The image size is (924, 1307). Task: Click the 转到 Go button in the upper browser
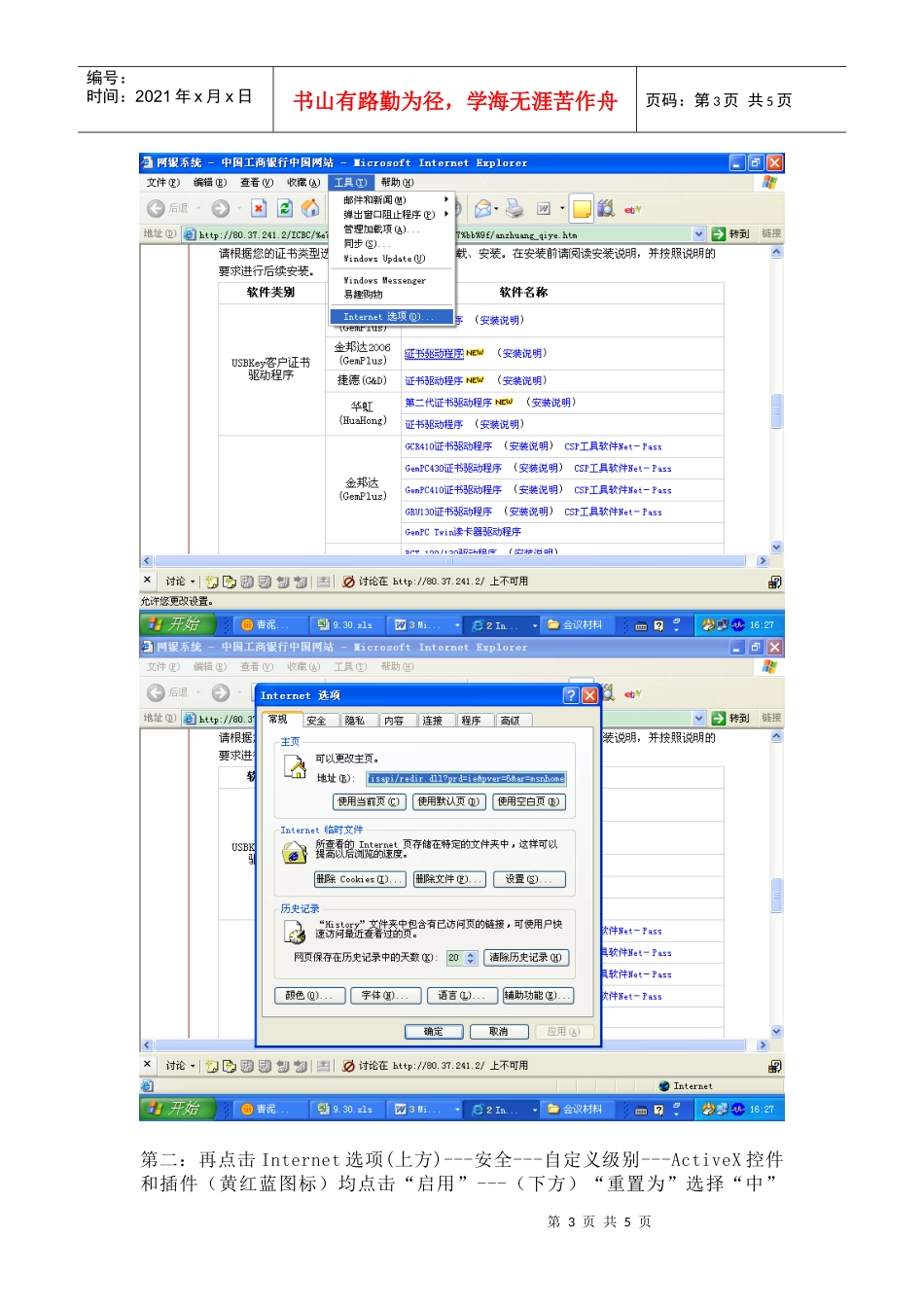[731, 234]
